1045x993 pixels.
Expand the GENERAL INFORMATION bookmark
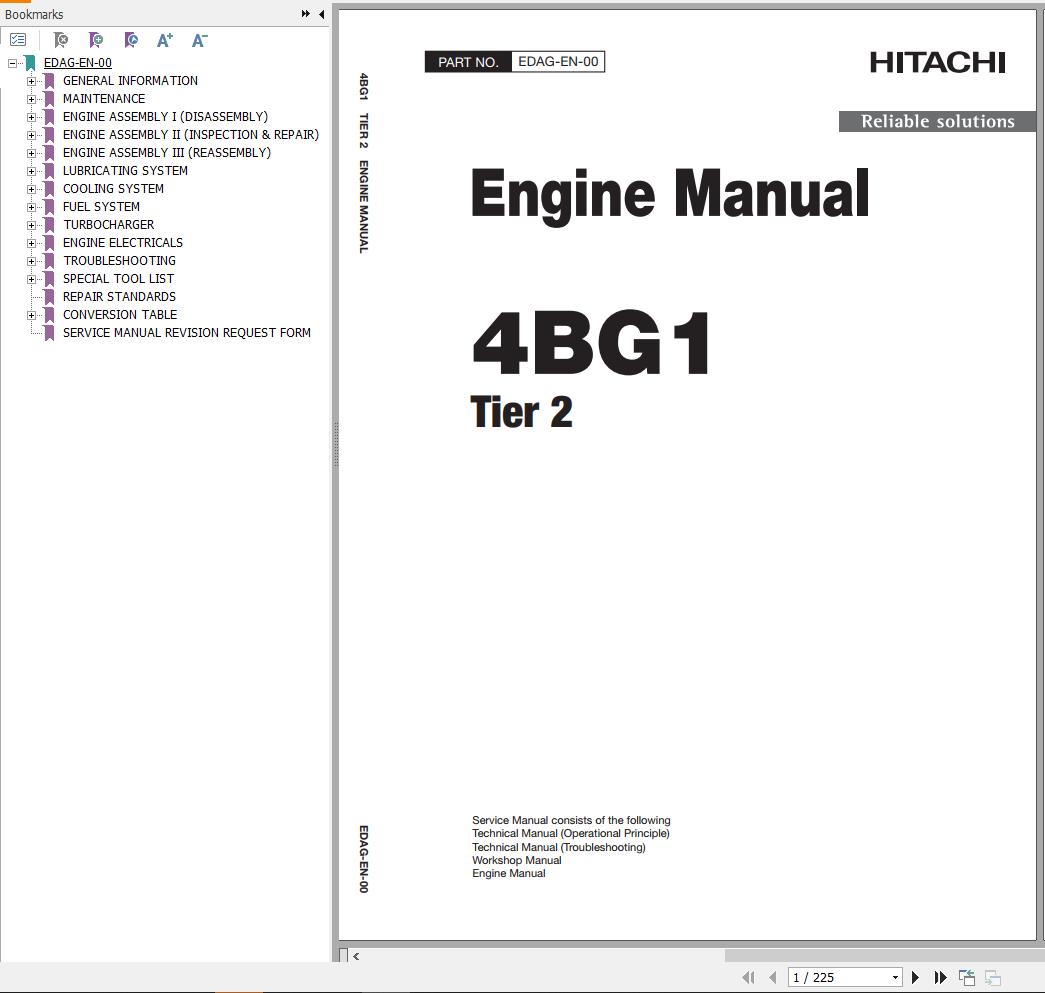click(31, 81)
